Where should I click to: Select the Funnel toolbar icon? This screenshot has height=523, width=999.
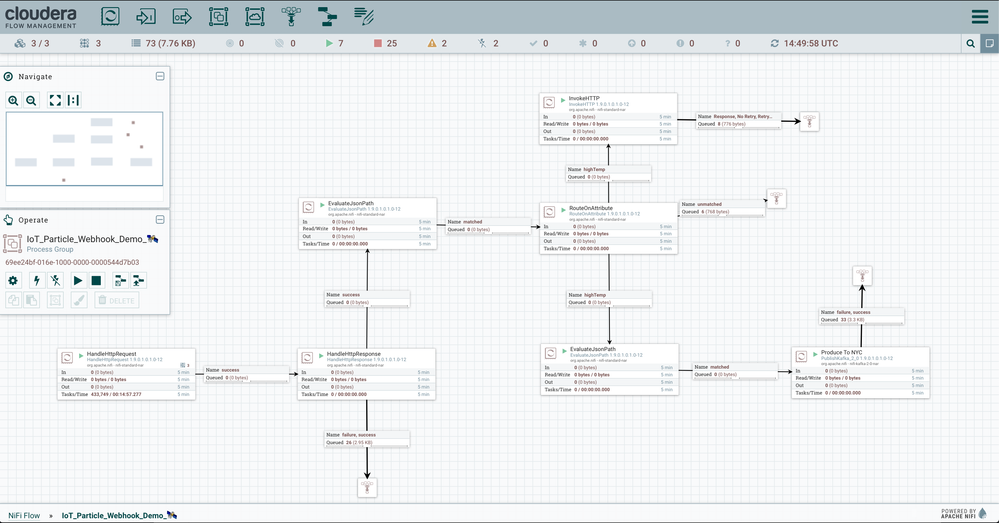point(291,16)
